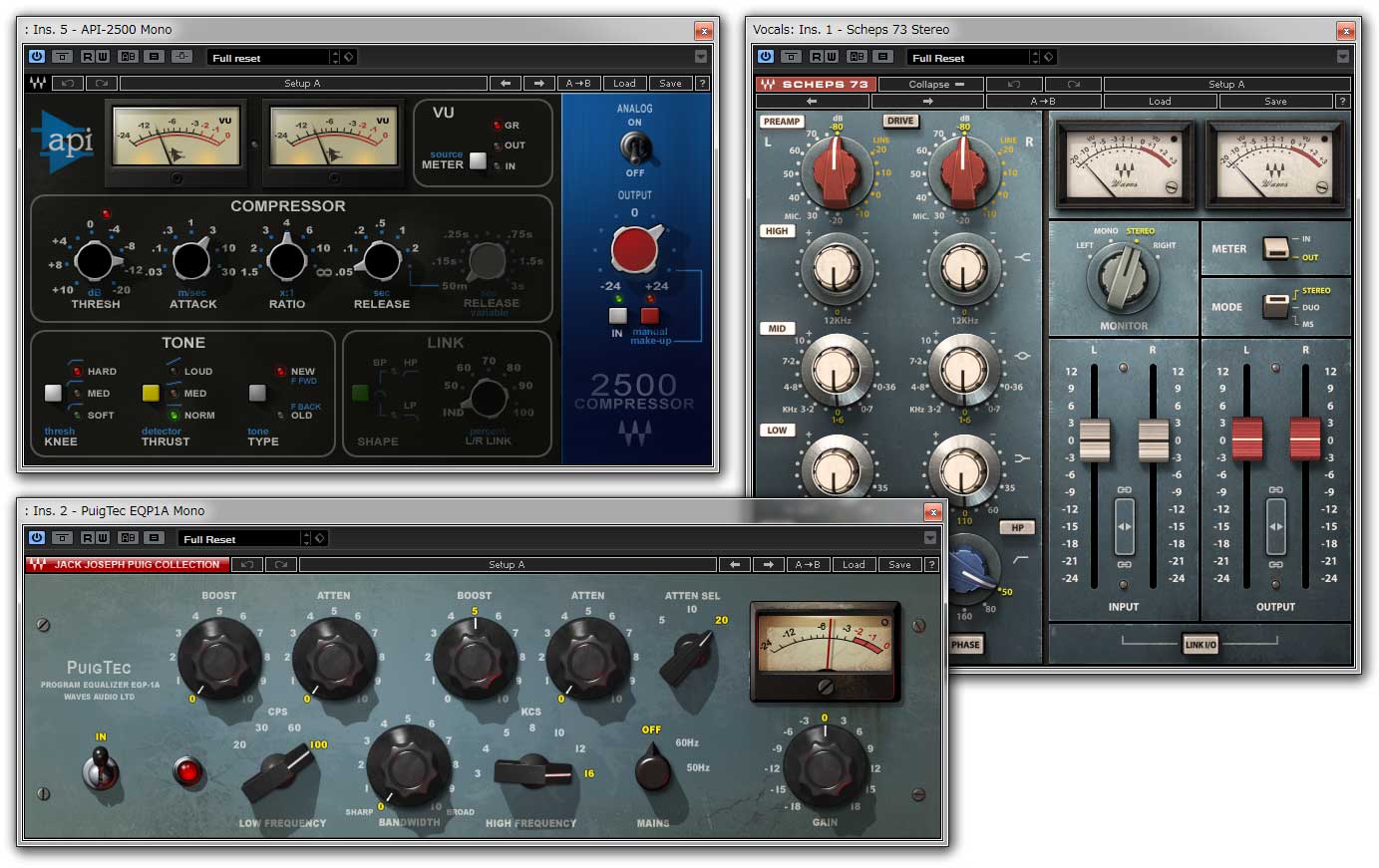Click the LINK I/O button on Scheps 73

tap(1201, 645)
